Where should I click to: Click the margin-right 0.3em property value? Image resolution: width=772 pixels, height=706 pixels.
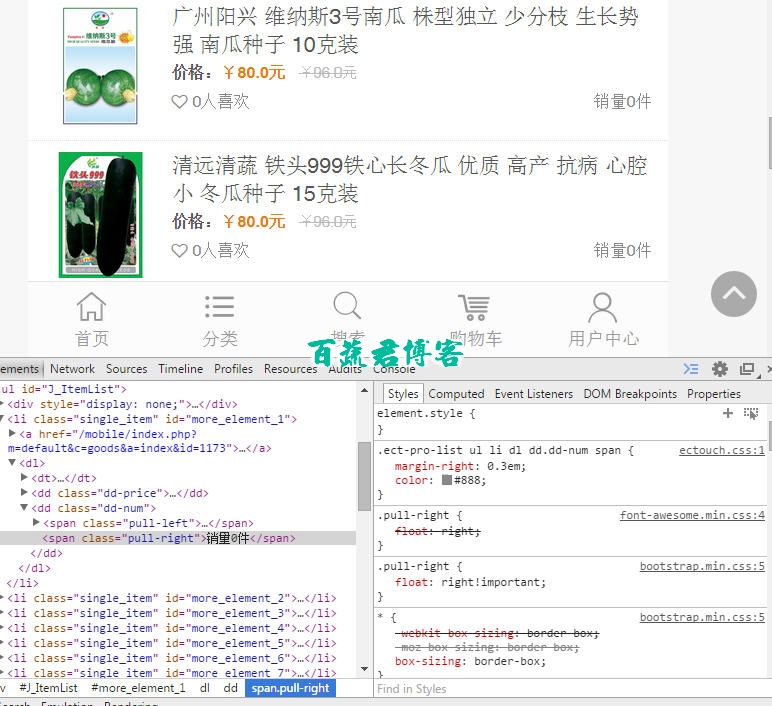pyautogui.click(x=505, y=466)
